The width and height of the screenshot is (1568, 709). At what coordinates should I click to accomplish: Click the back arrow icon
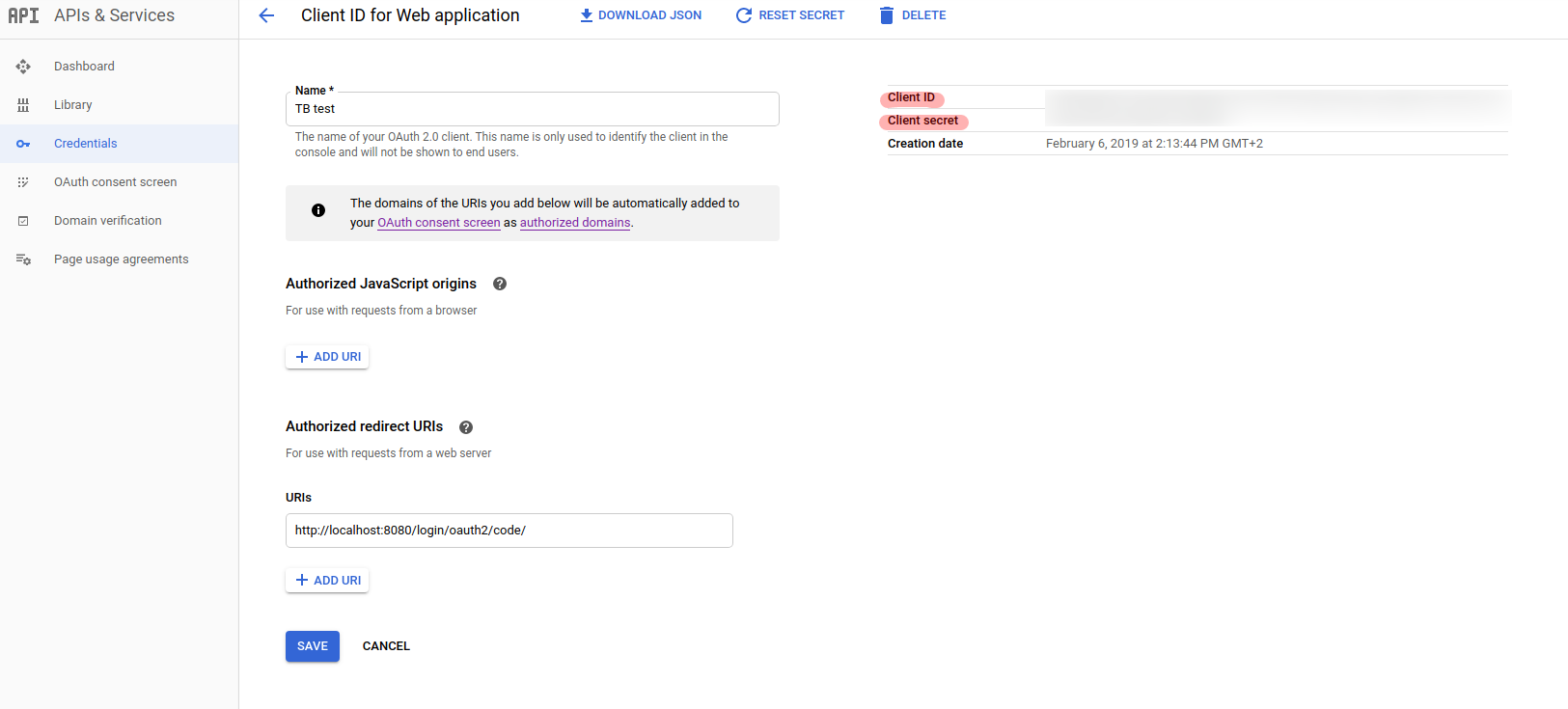267,15
